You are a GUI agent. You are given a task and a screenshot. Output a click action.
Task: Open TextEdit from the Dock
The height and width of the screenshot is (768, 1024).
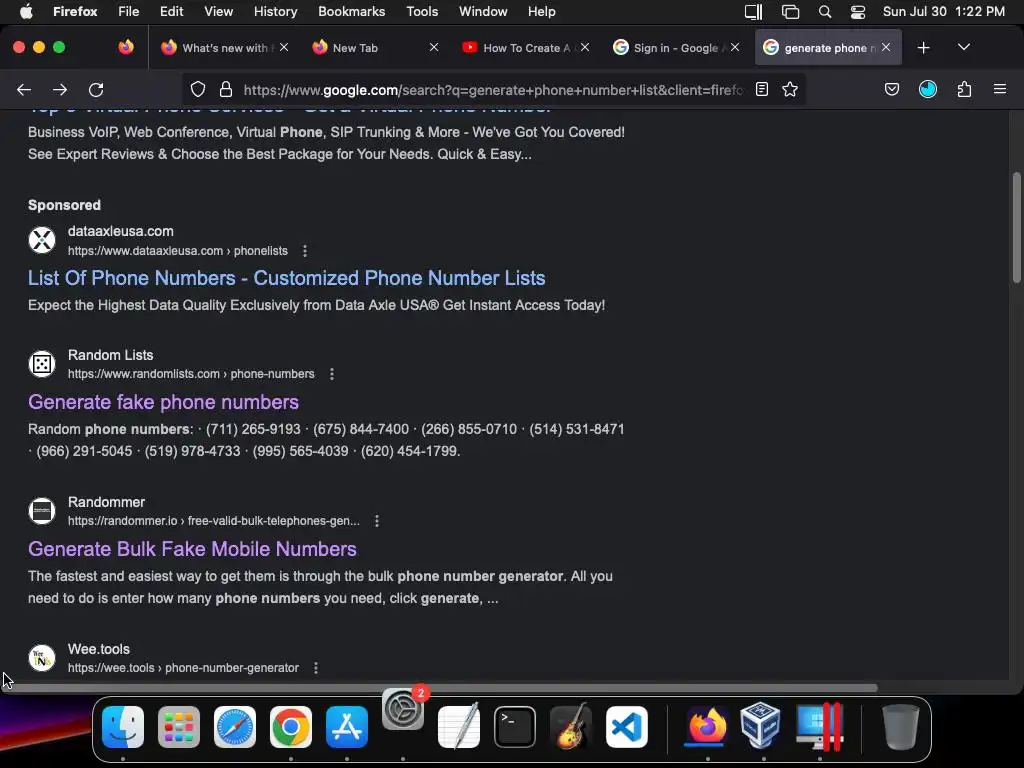[458, 726]
